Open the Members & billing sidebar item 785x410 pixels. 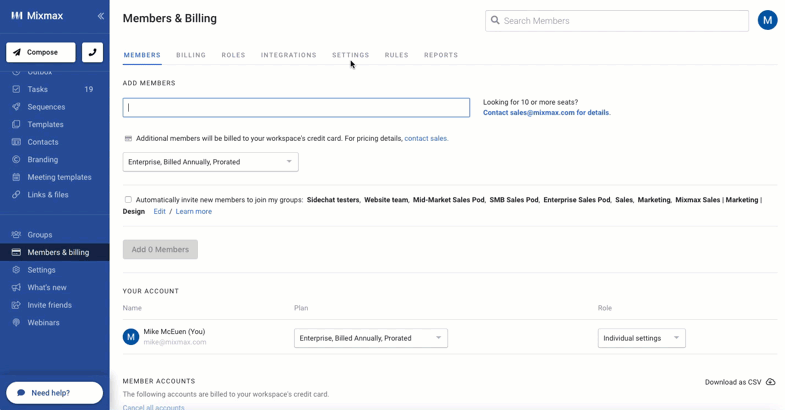coord(55,252)
